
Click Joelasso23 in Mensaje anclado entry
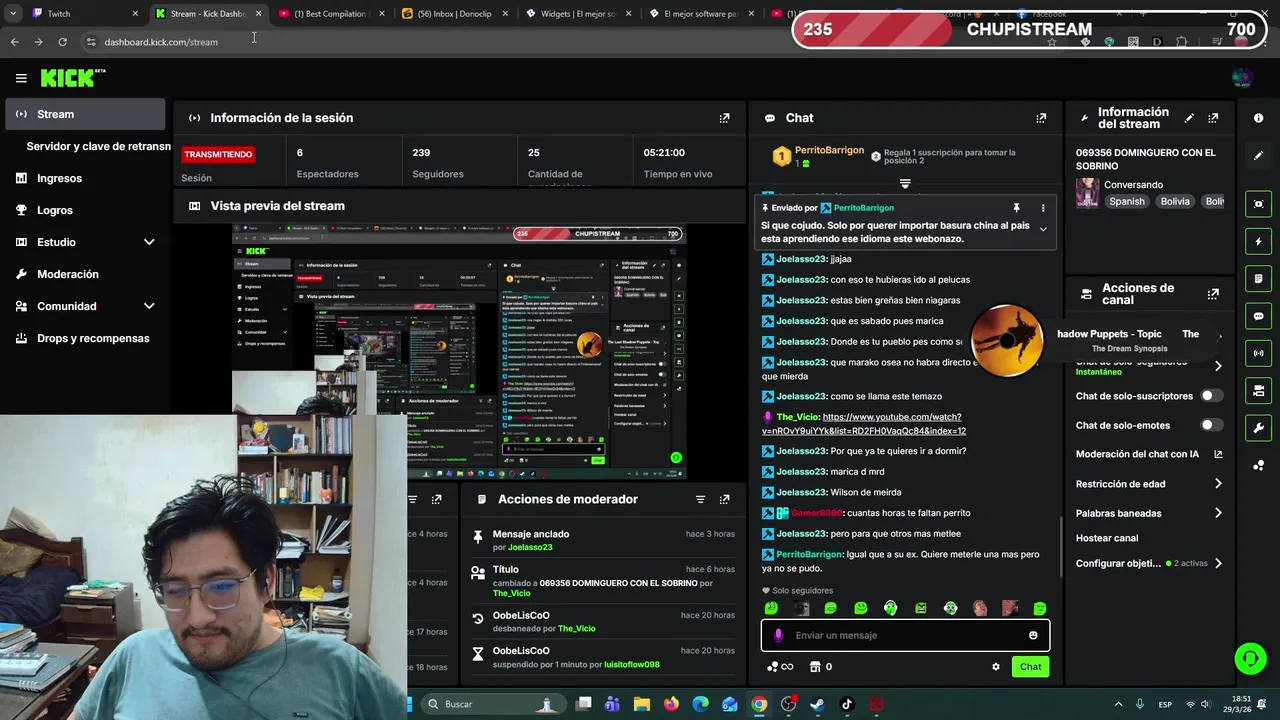(530, 547)
